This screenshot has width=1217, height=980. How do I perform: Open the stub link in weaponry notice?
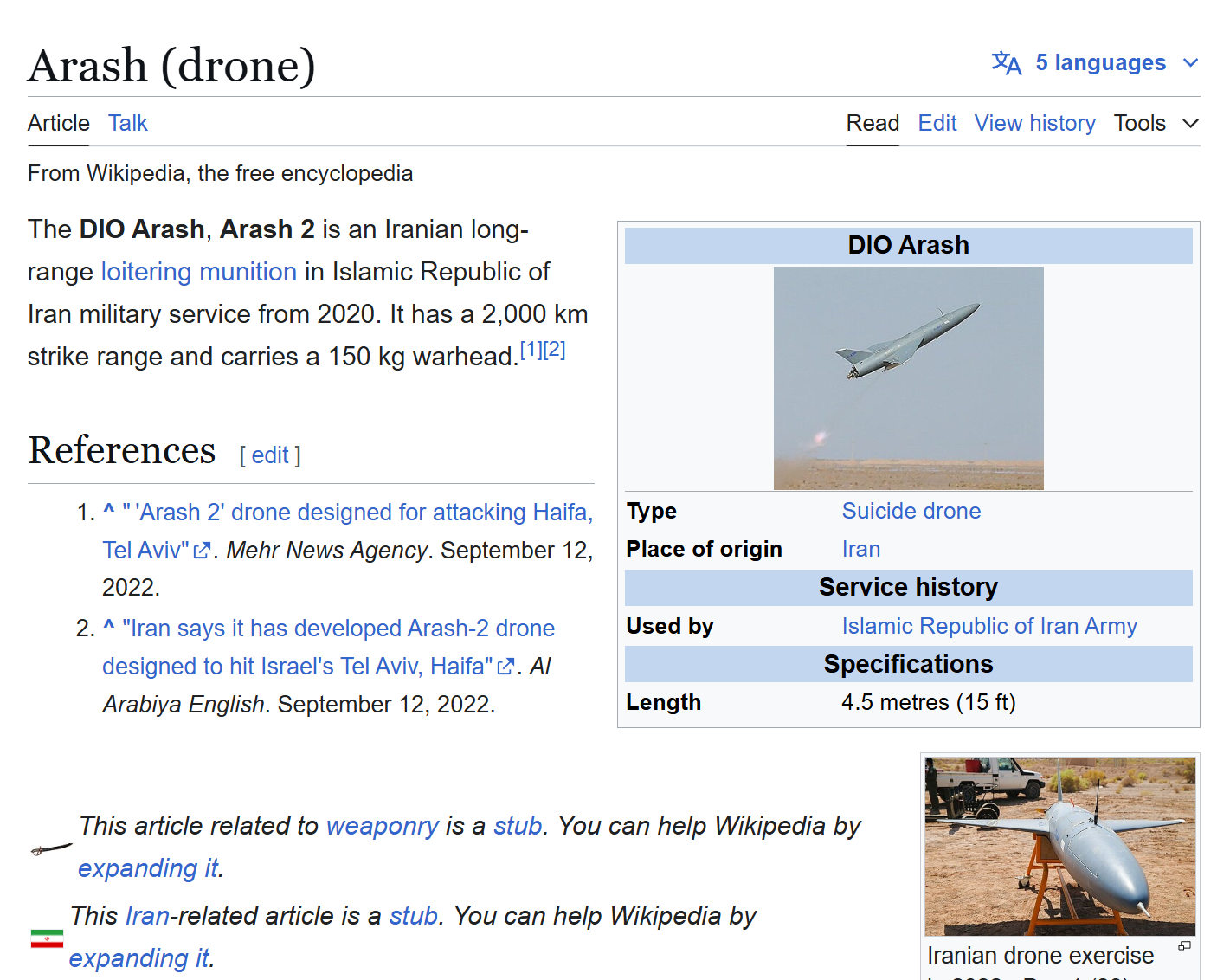click(x=518, y=826)
